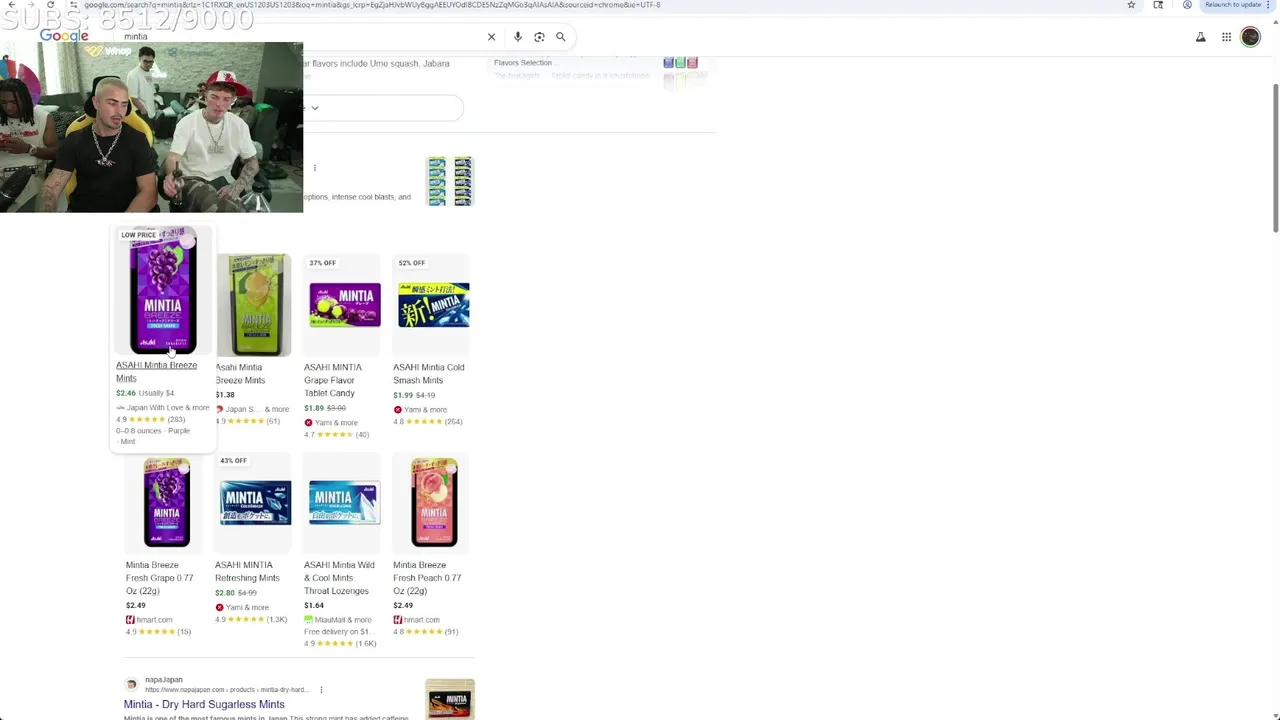Click the page vertical scrollbar thumb
The width and height of the screenshot is (1280, 720).
[1275, 158]
